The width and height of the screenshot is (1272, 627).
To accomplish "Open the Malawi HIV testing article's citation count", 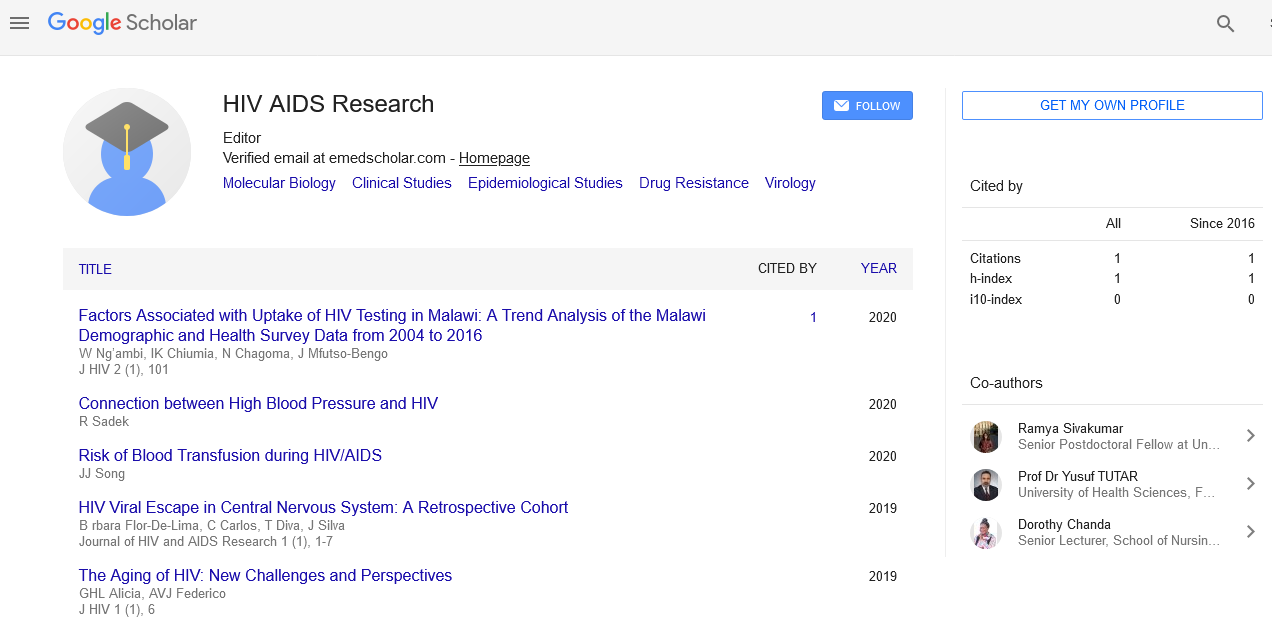I will click(813, 317).
